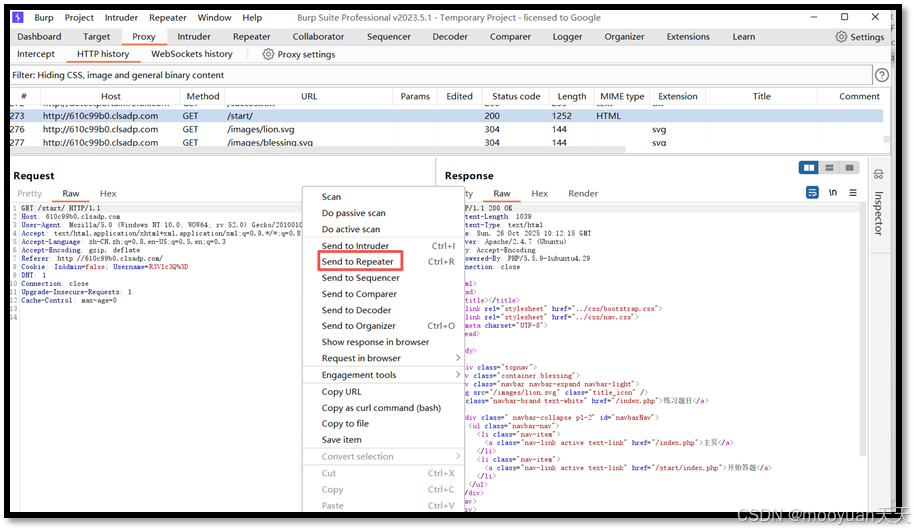Open the Repeater menu in menu bar
Image resolution: width=915 pixels, height=531 pixels.
pyautogui.click(x=167, y=18)
